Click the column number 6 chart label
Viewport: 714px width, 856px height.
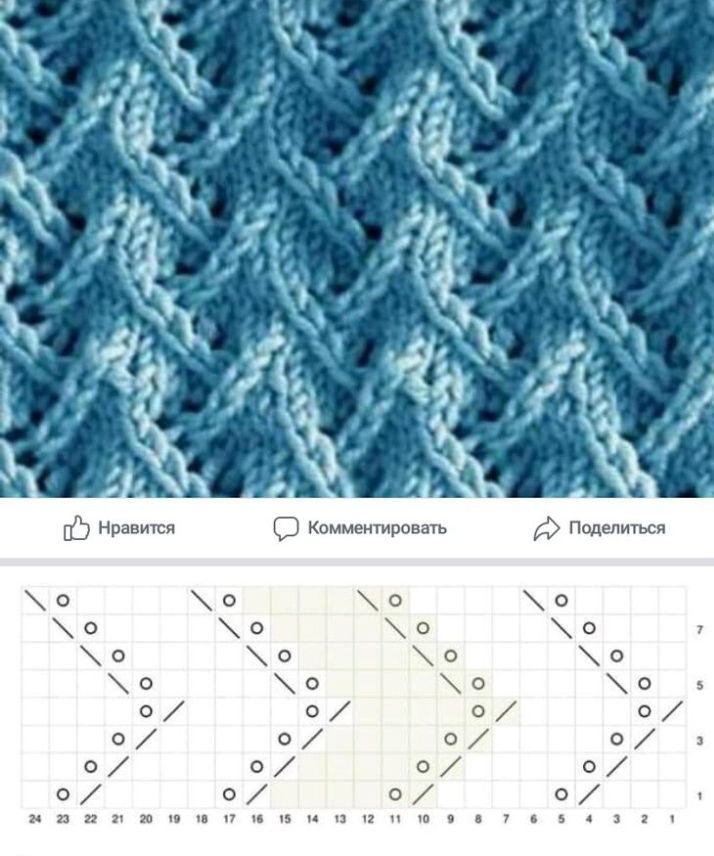click(533, 819)
